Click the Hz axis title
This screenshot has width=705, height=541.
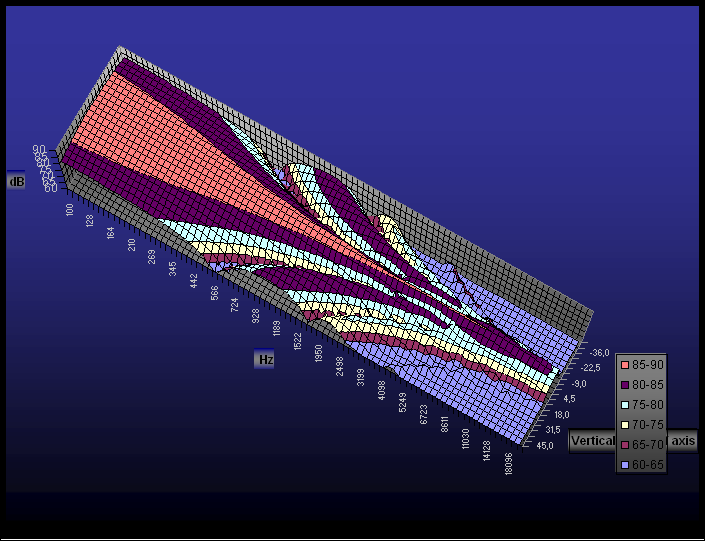265,359
